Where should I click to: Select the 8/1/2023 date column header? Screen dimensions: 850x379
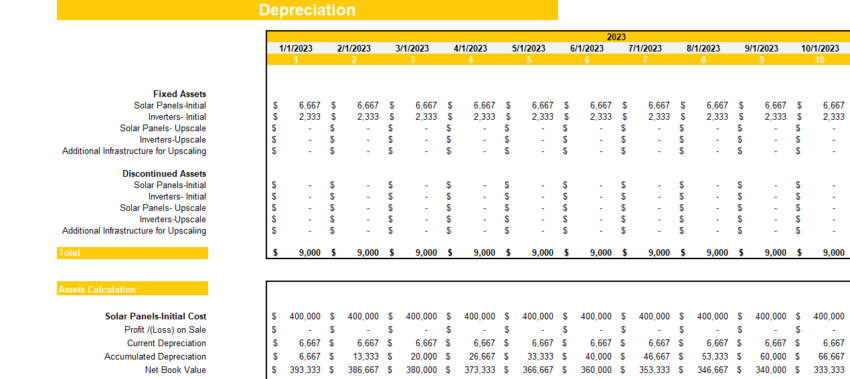click(703, 49)
